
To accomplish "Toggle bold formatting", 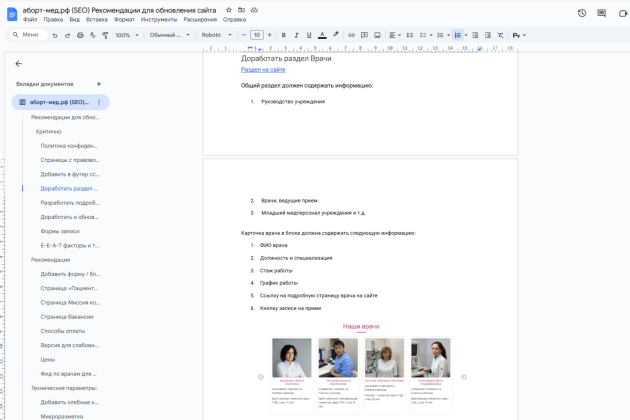I will [x=284, y=35].
